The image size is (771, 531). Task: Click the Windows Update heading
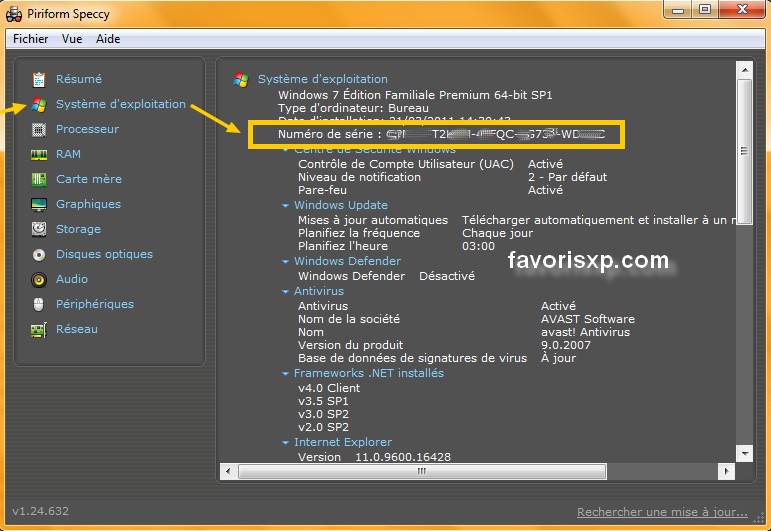[x=341, y=205]
